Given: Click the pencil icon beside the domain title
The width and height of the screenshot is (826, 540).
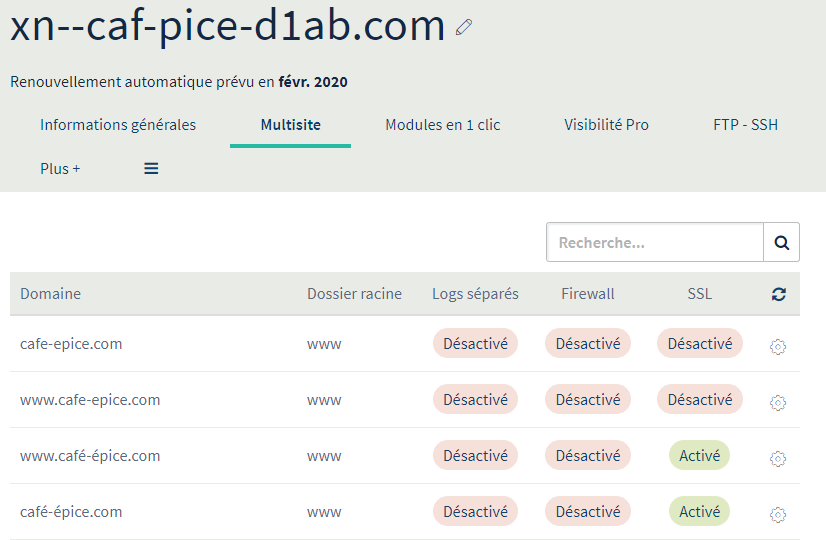Looking at the screenshot, I should (x=463, y=28).
